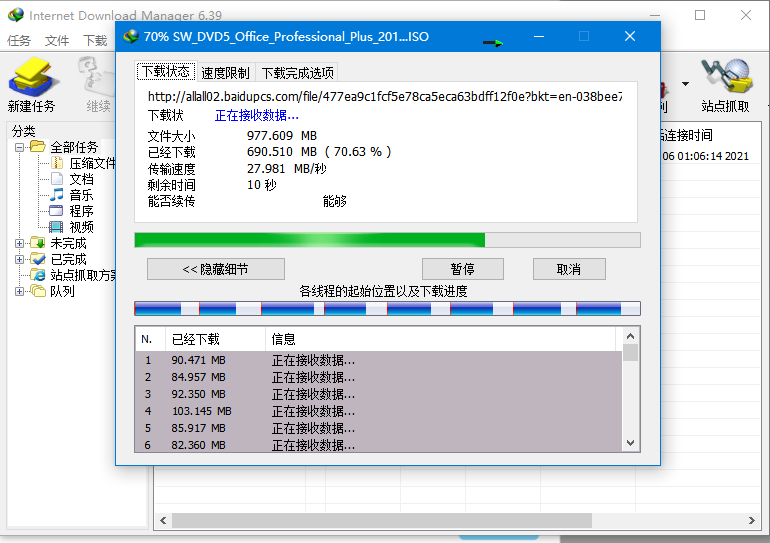Open the 任务 menu
The image size is (770, 543).
(x=19, y=40)
